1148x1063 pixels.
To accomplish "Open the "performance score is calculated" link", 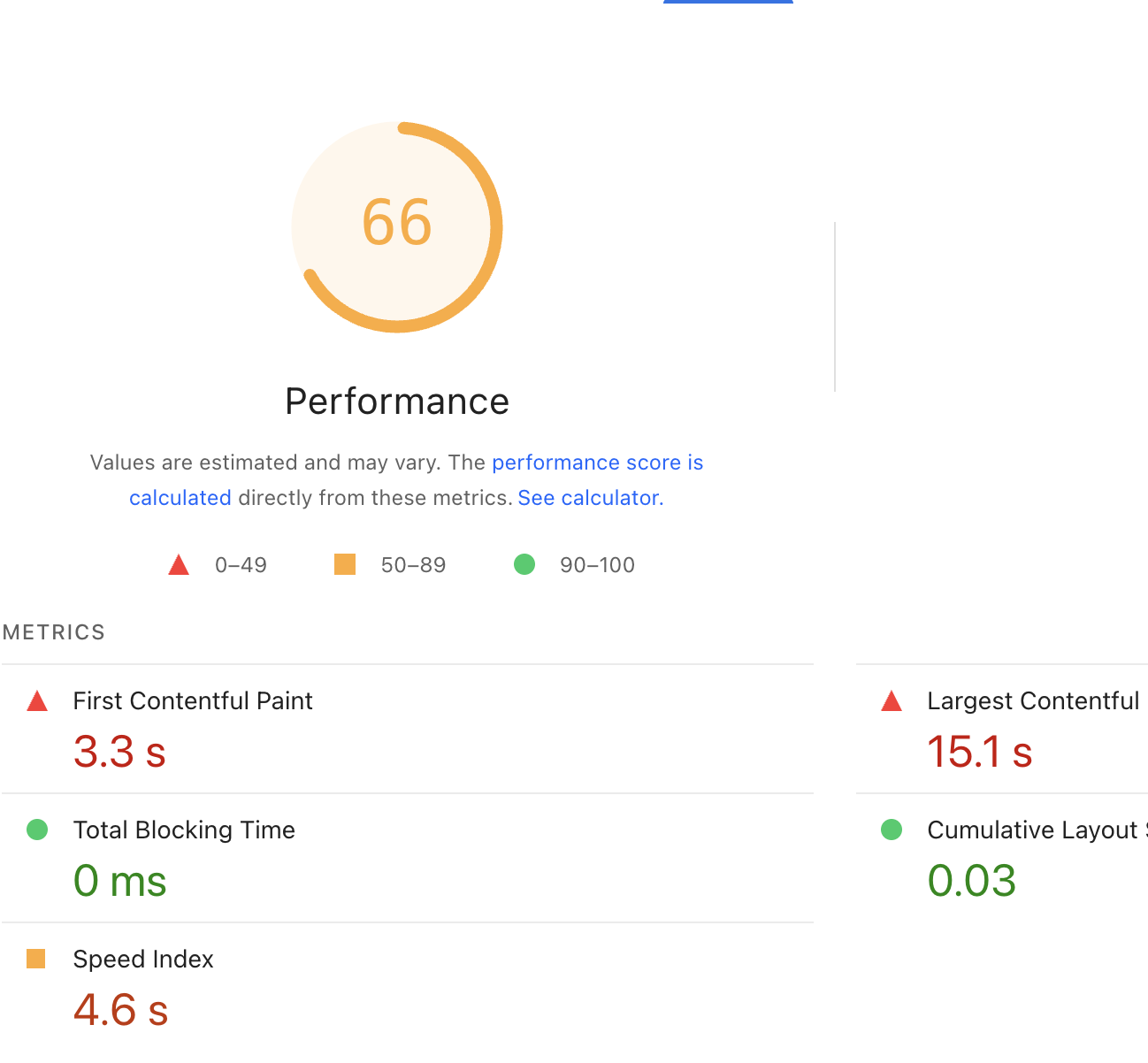I will tap(597, 463).
